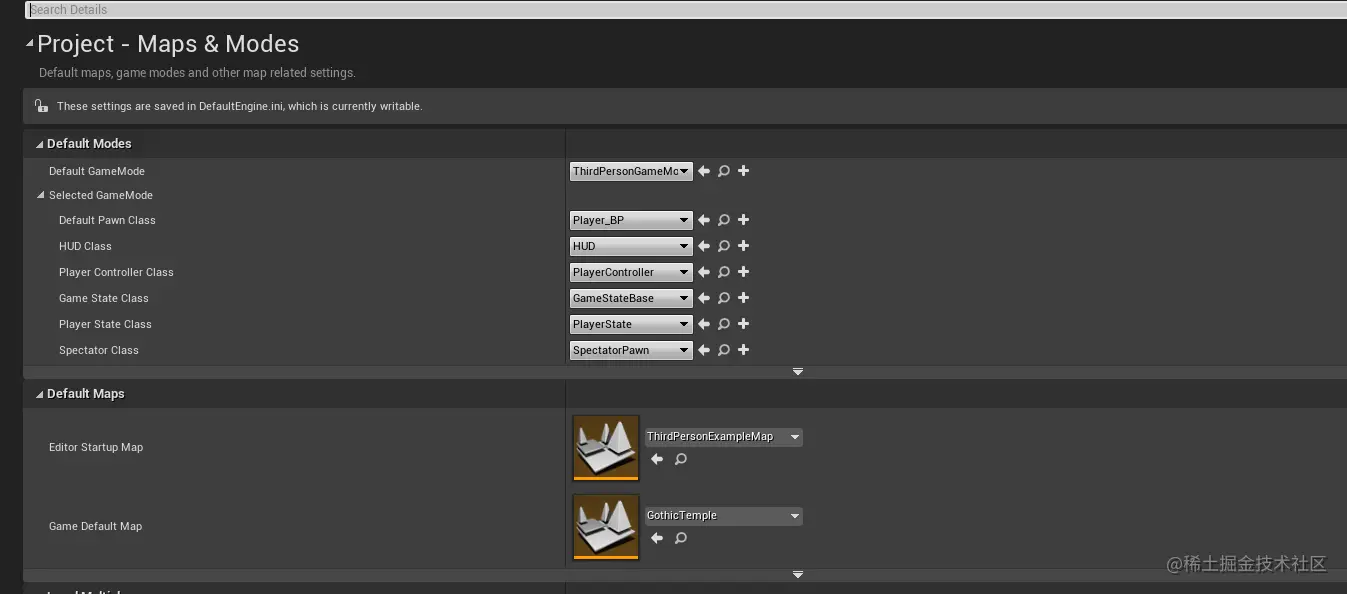This screenshot has height=594, width=1347.
Task: Use selected arrow for Game State Class
Action: coord(704,298)
